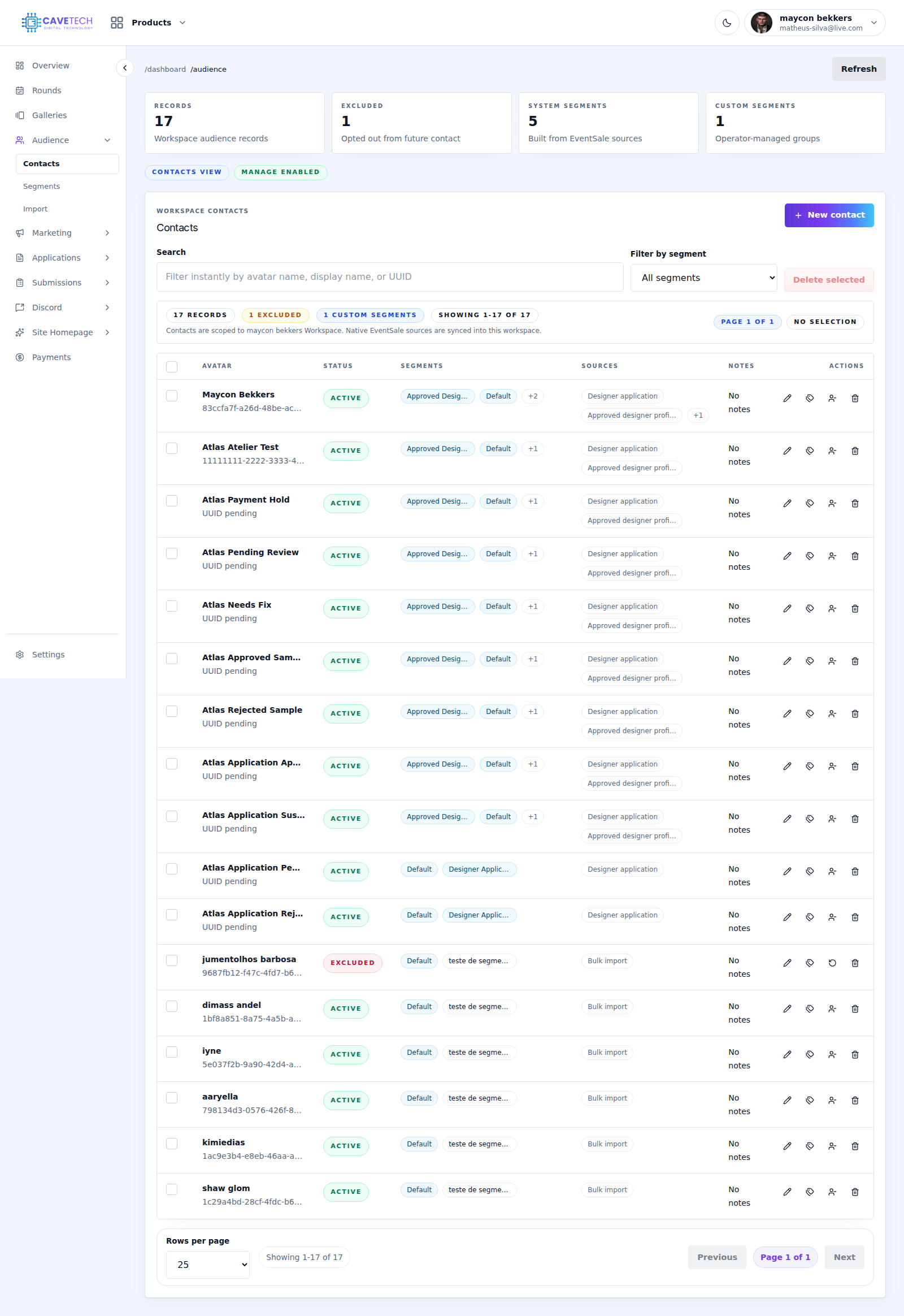Open the user account menu chevron

pos(873,23)
